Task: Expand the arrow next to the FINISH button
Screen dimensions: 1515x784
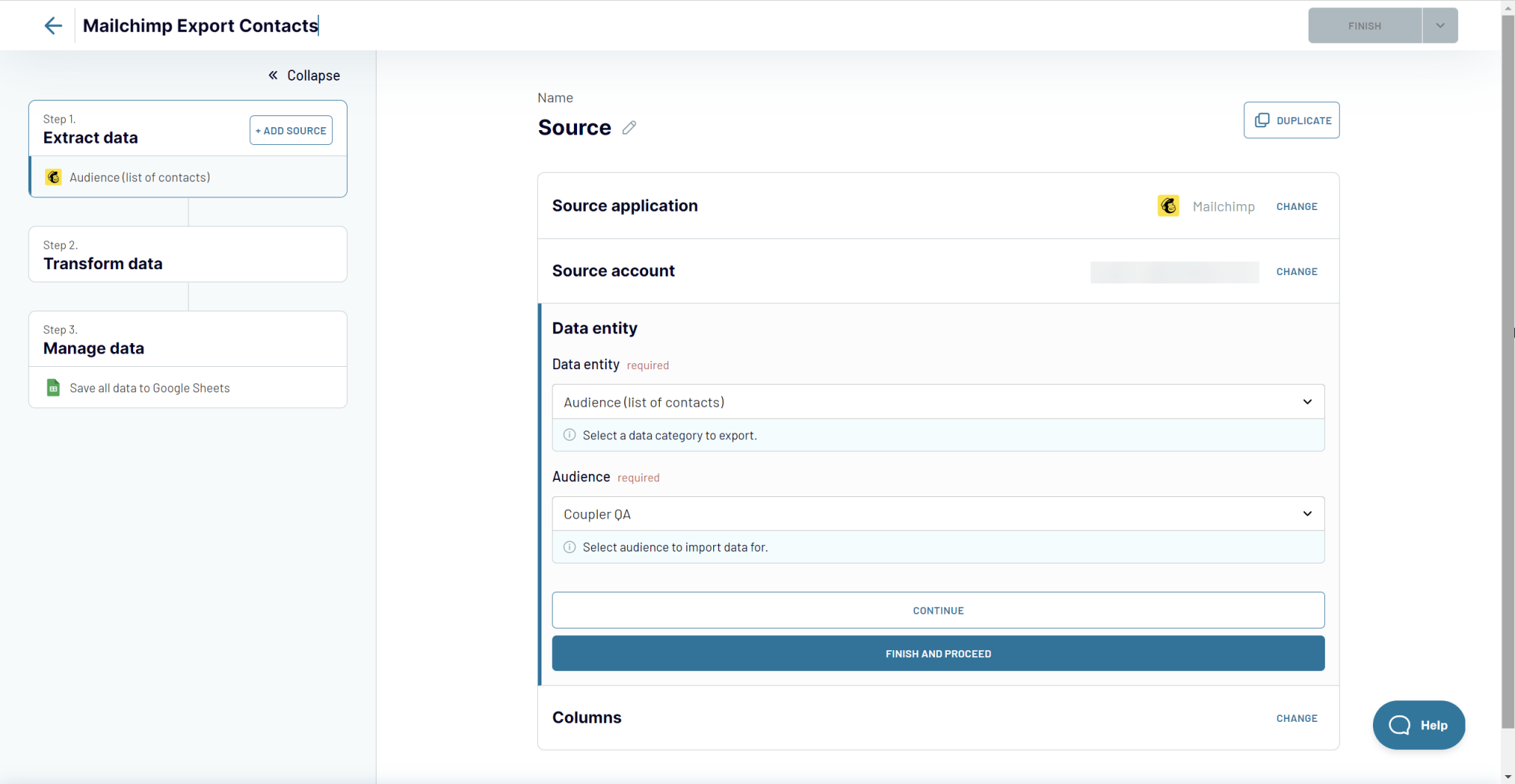Action: 1439,25
